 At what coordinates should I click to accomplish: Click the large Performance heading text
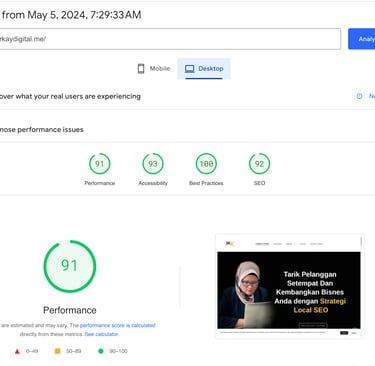point(70,310)
